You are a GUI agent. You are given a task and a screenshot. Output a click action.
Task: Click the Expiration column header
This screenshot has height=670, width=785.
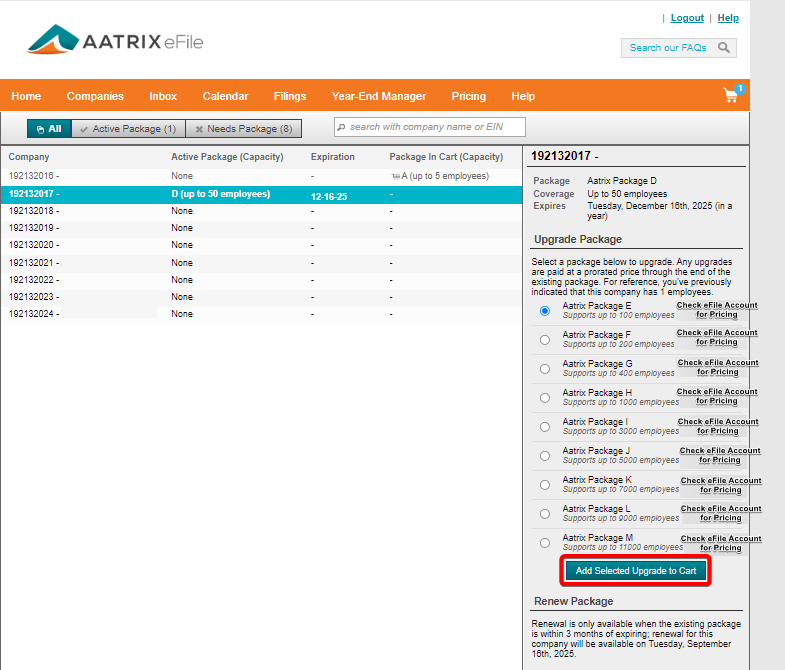(x=332, y=157)
